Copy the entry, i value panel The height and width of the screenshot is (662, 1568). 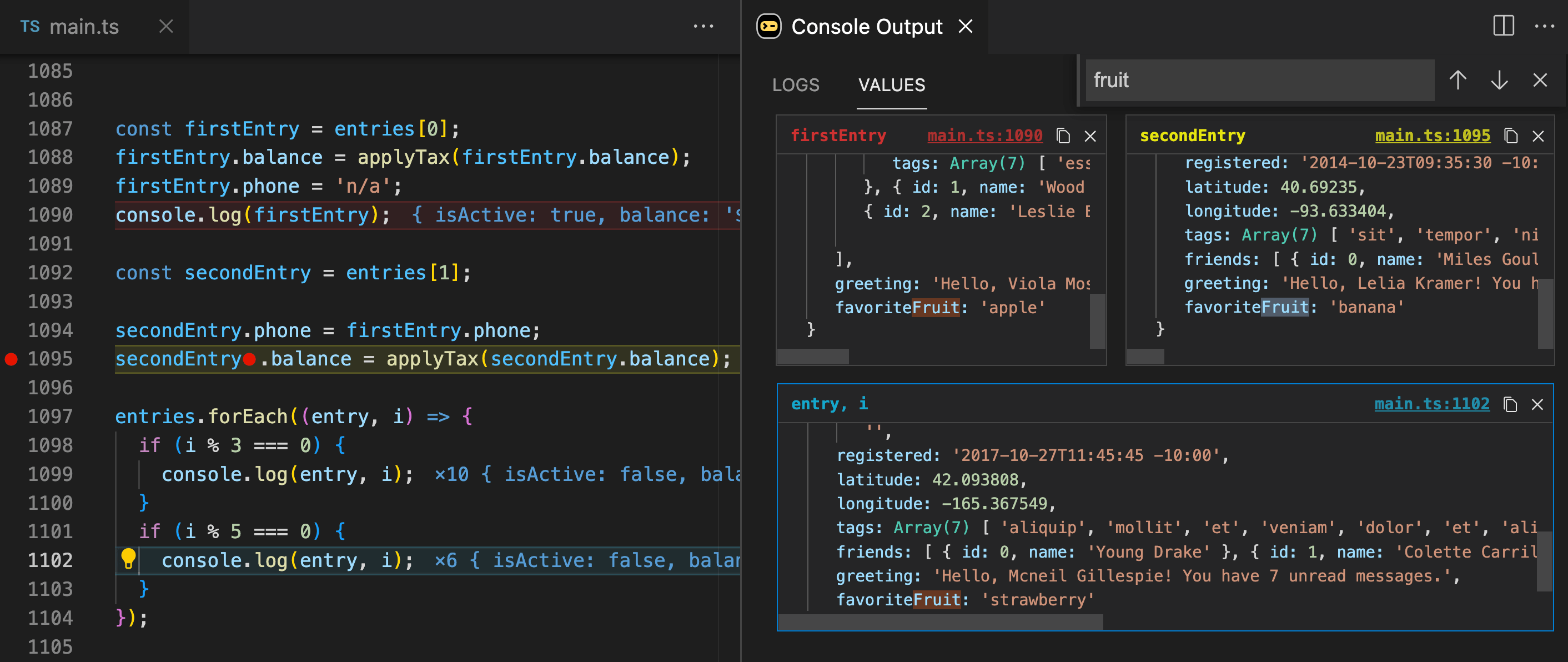click(x=1510, y=404)
